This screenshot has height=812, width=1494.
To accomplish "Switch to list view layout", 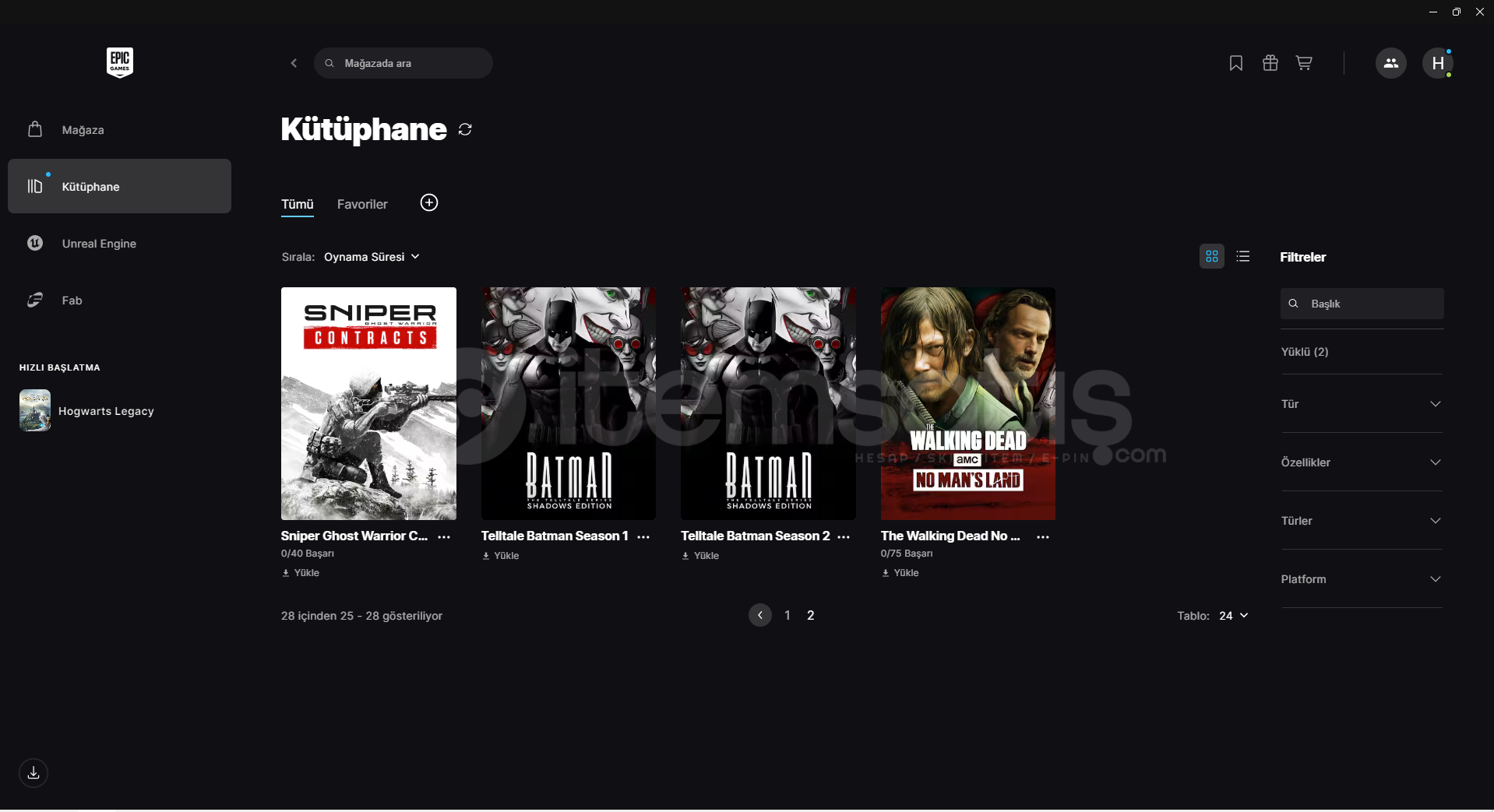I will point(1243,256).
